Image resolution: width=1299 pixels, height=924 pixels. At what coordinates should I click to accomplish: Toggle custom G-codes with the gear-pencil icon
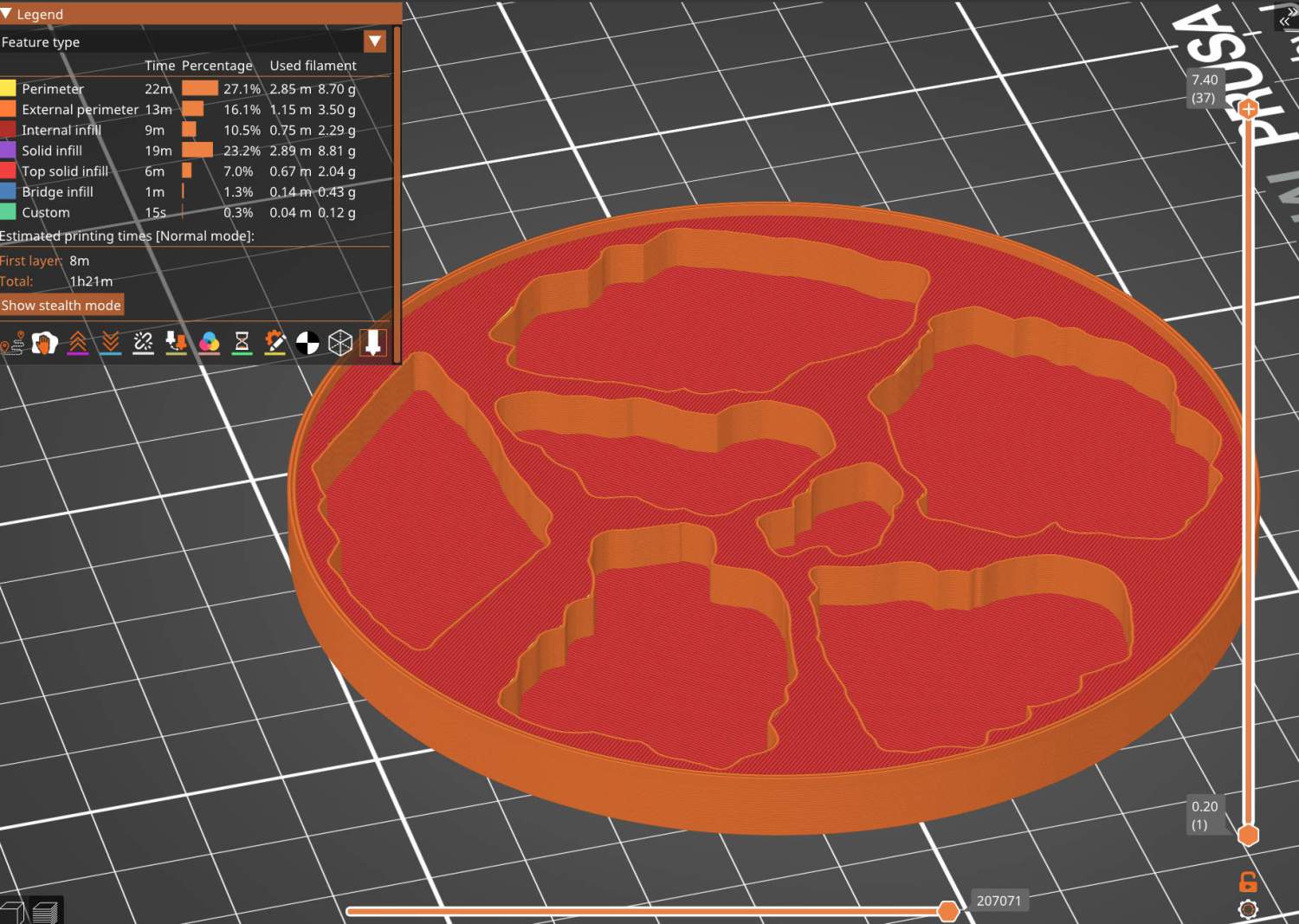(x=275, y=343)
